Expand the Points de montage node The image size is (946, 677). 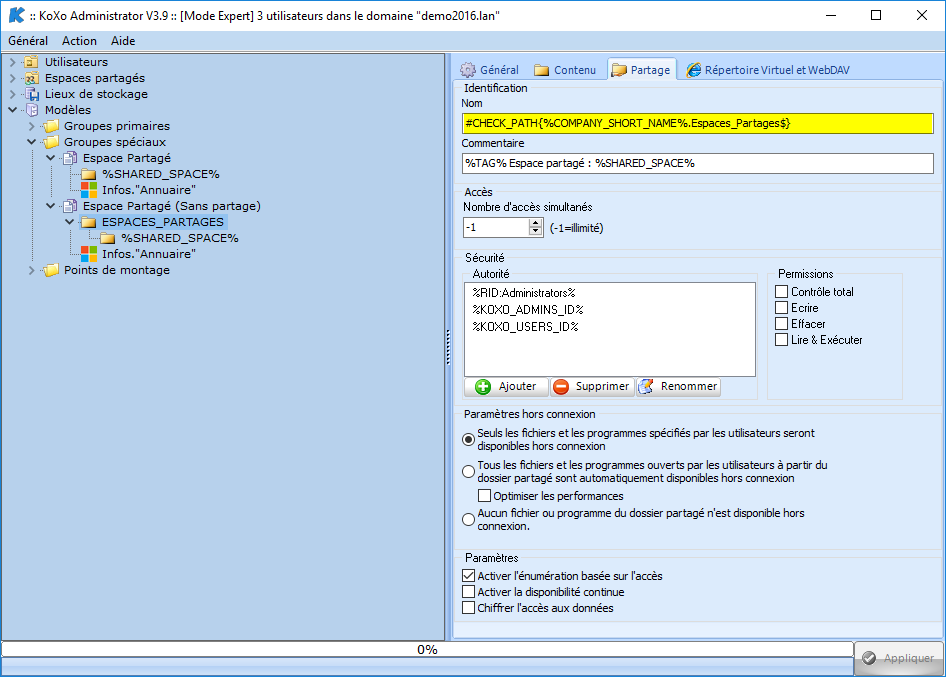point(32,270)
